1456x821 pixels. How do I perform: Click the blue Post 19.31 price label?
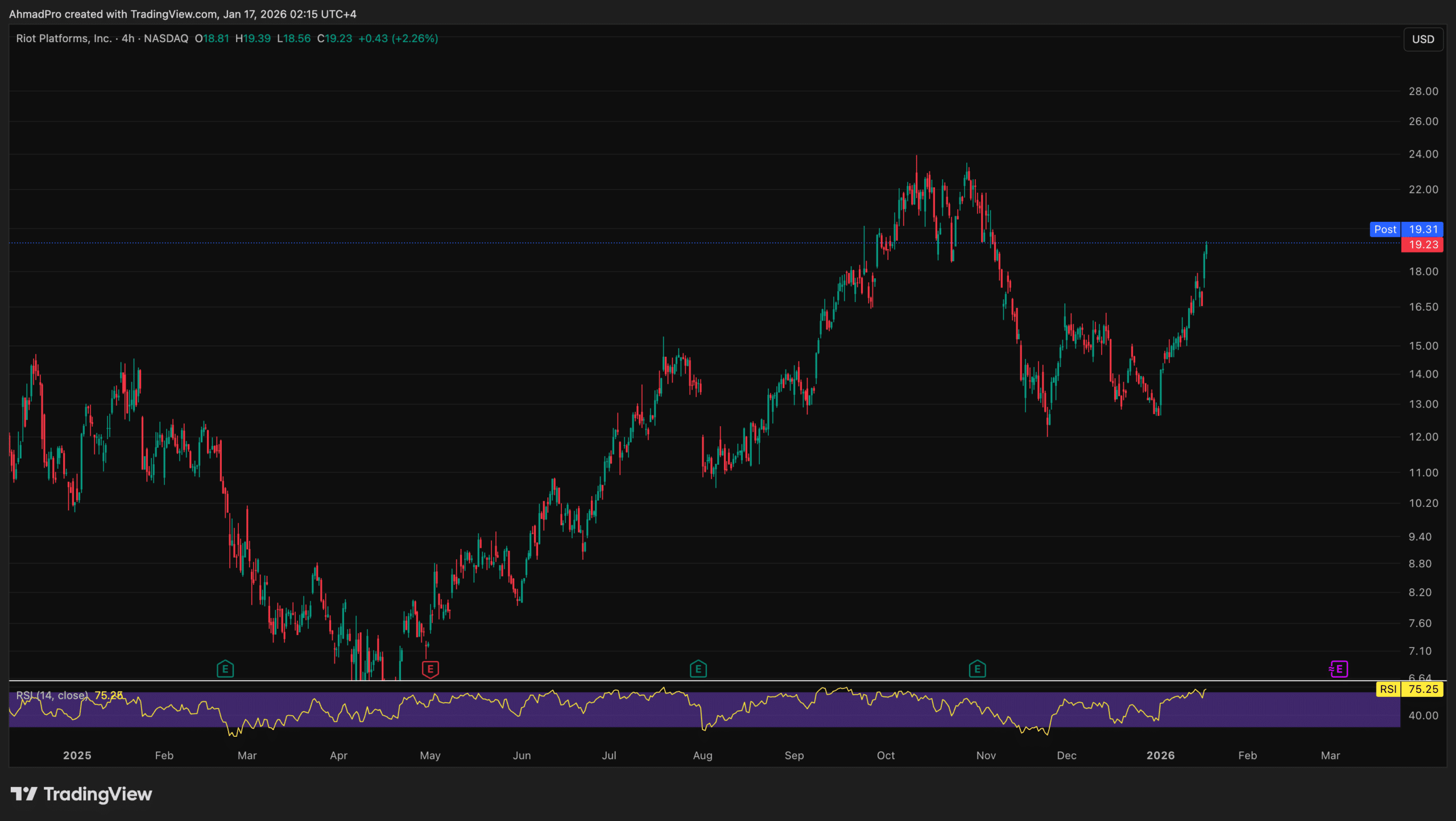click(x=1406, y=229)
